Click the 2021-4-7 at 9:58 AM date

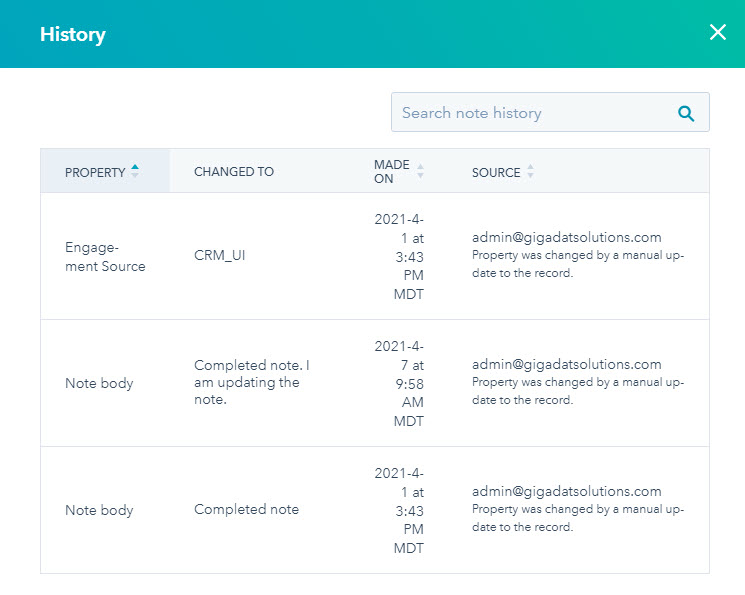pyautogui.click(x=399, y=384)
